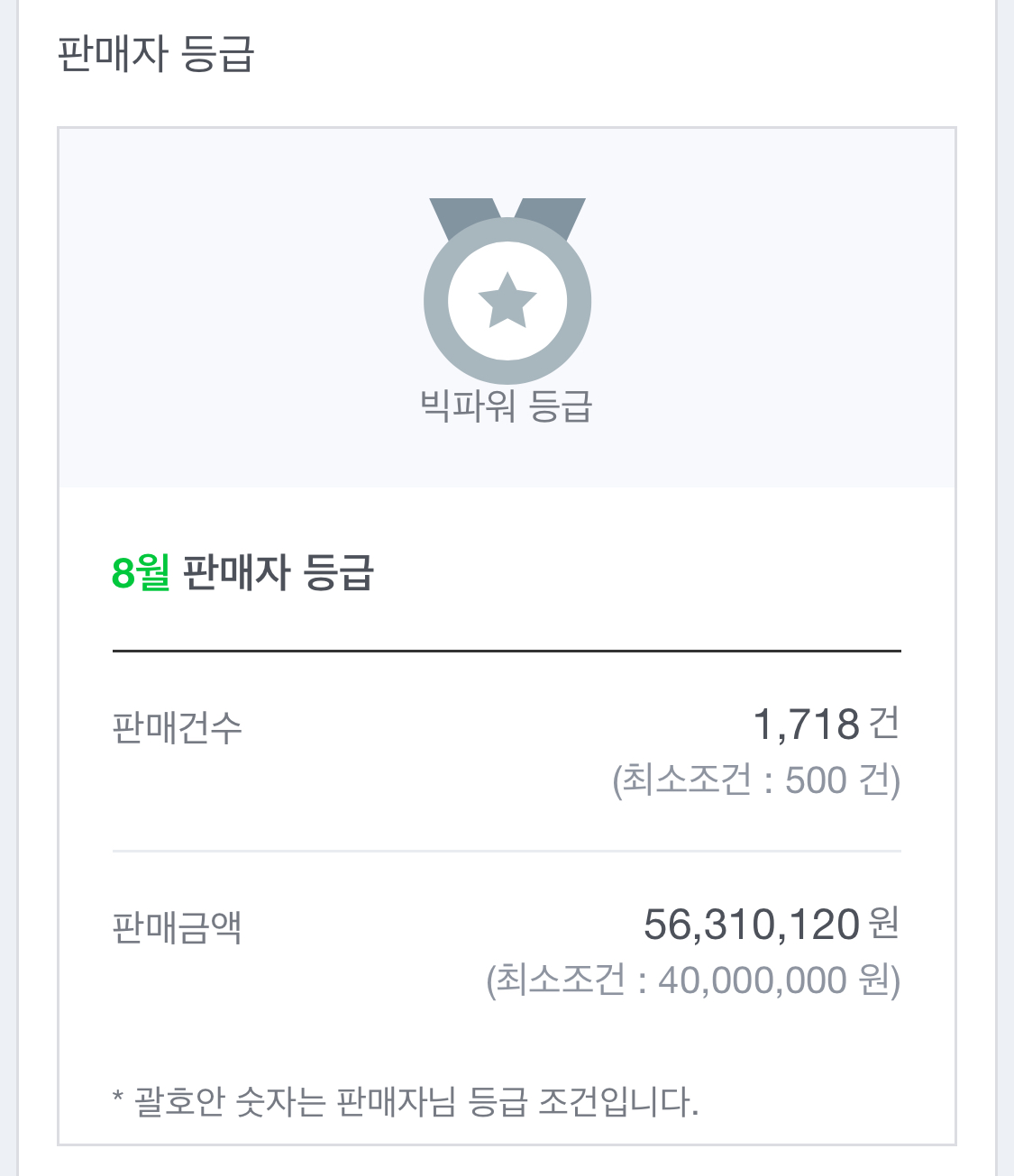This screenshot has height=1176, width=1014.
Task: Click the 최소조건 500 건 requirement text
Action: click(x=756, y=780)
